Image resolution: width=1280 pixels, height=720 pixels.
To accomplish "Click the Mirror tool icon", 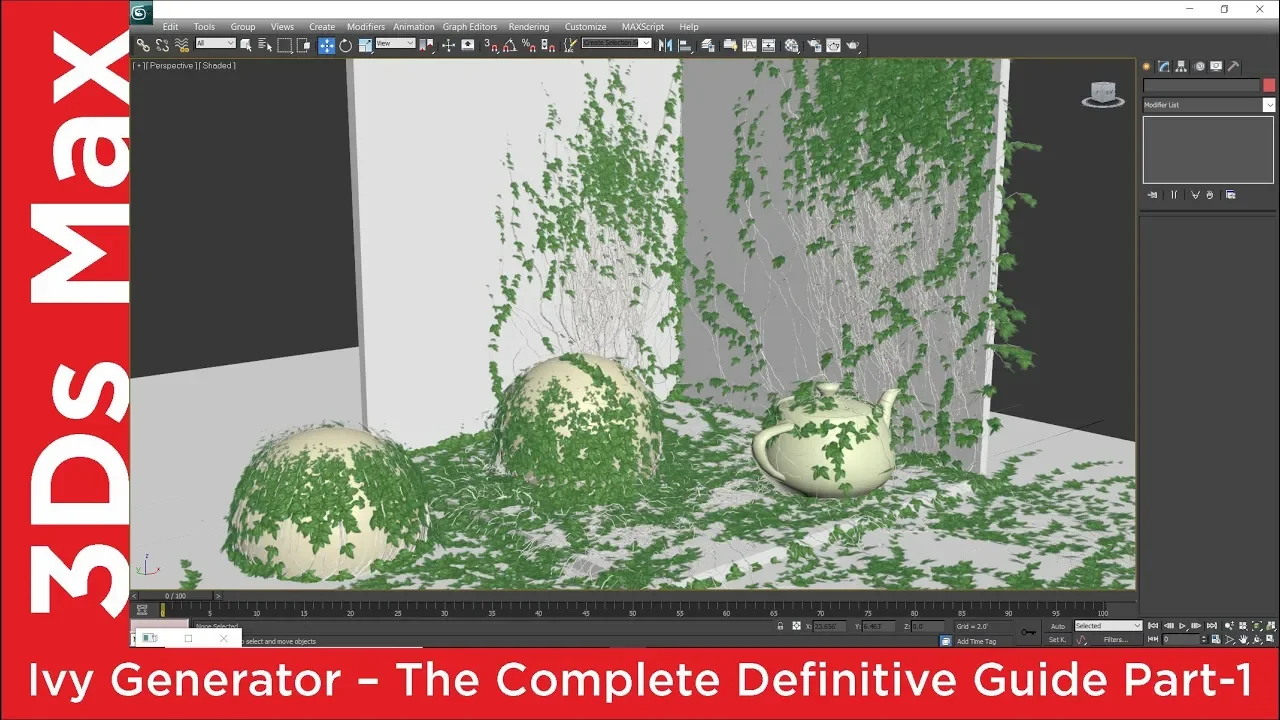I will click(666, 45).
